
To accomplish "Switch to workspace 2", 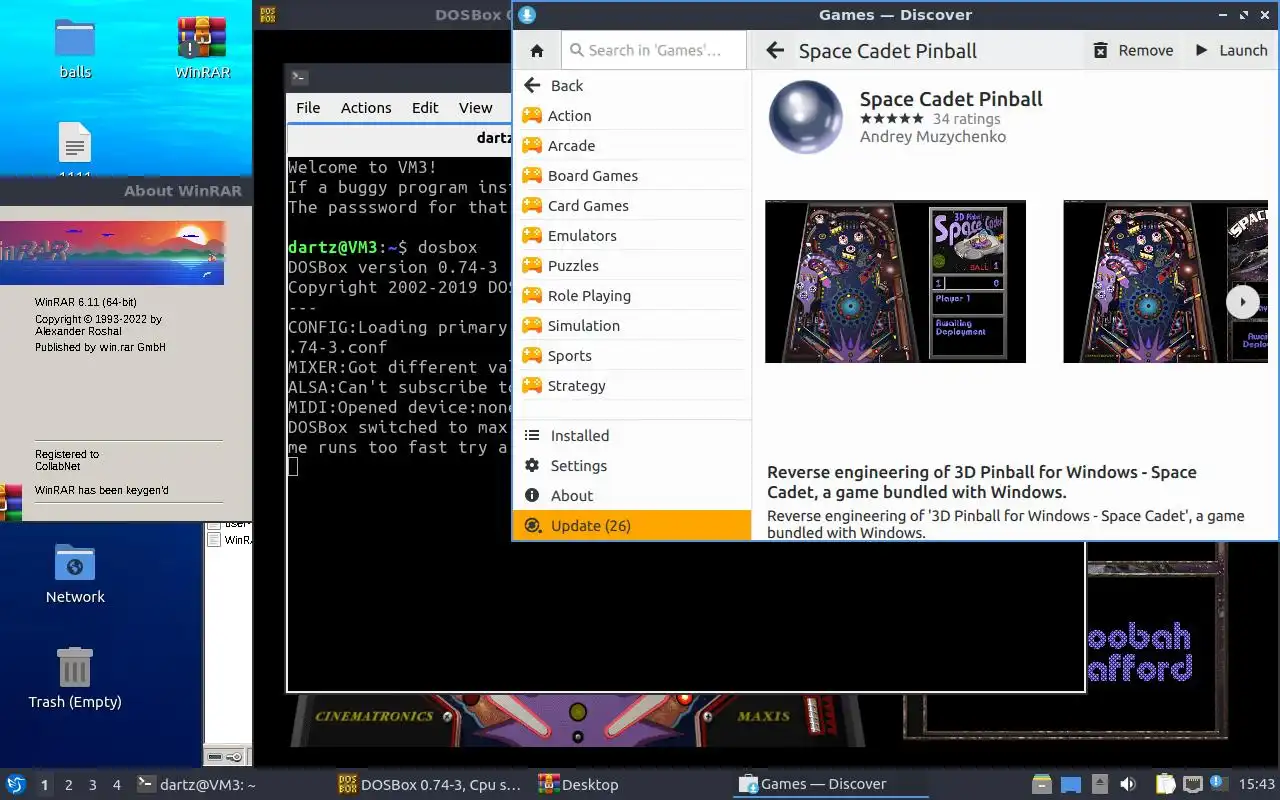I will 69,785.
